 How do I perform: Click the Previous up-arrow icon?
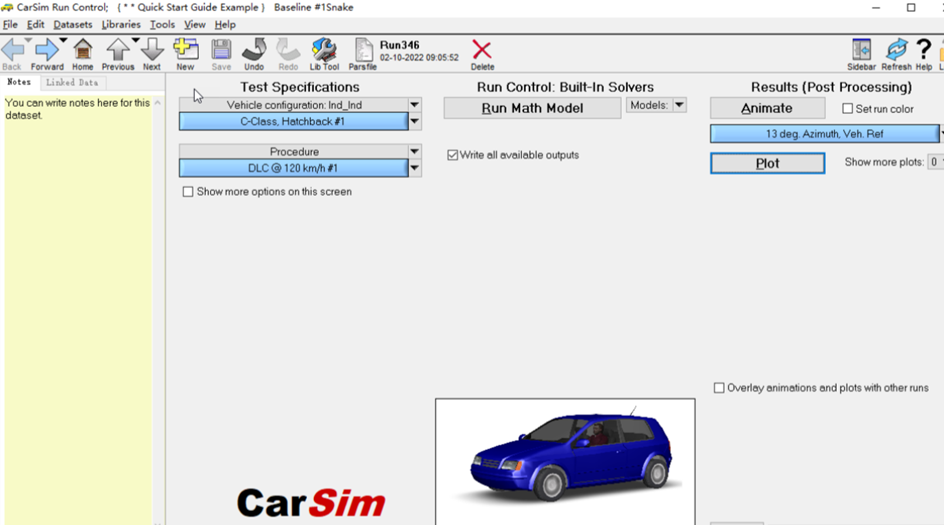pyautogui.click(x=118, y=50)
